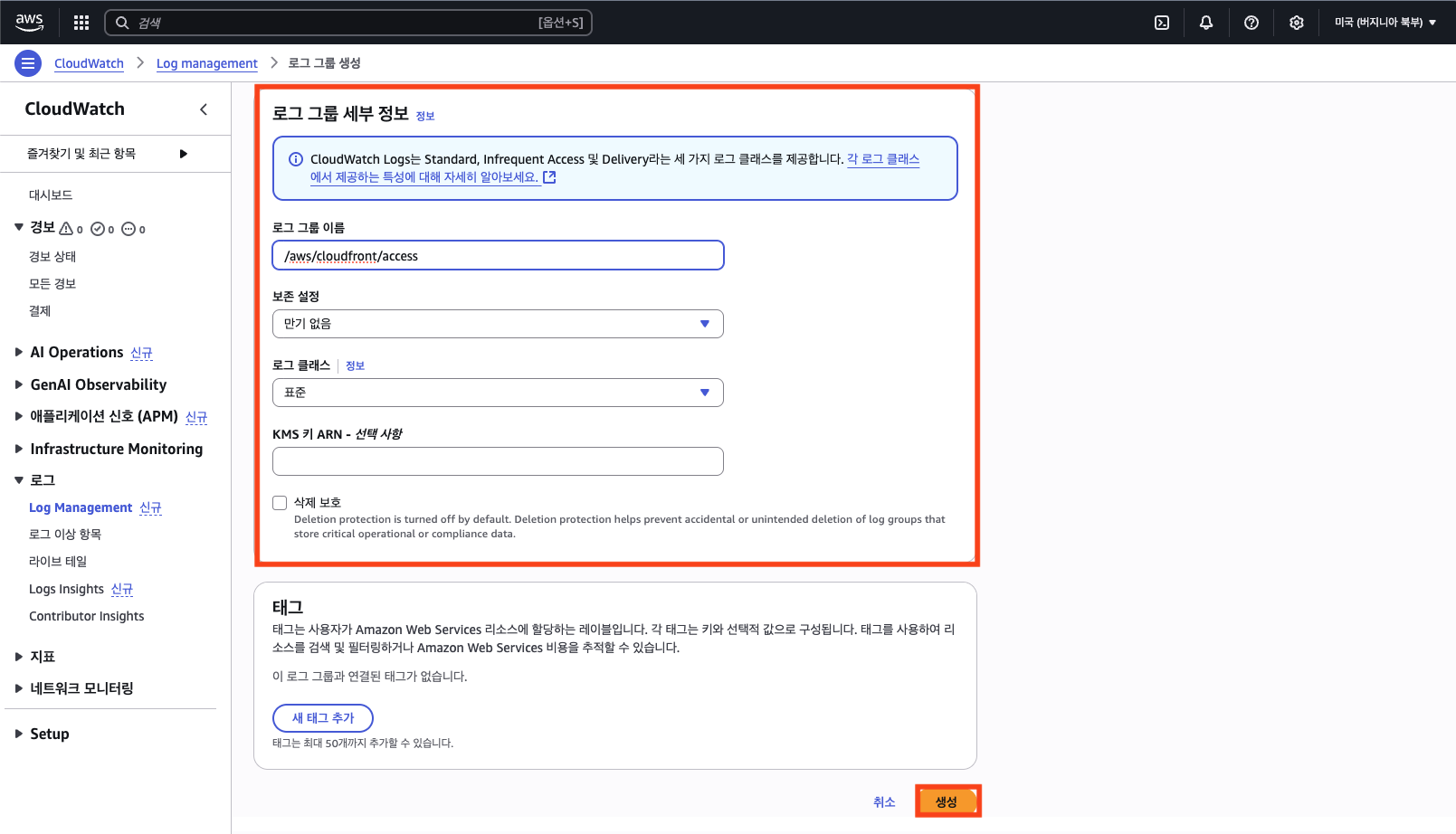Click the KMS 키 ARN input field

(x=498, y=461)
